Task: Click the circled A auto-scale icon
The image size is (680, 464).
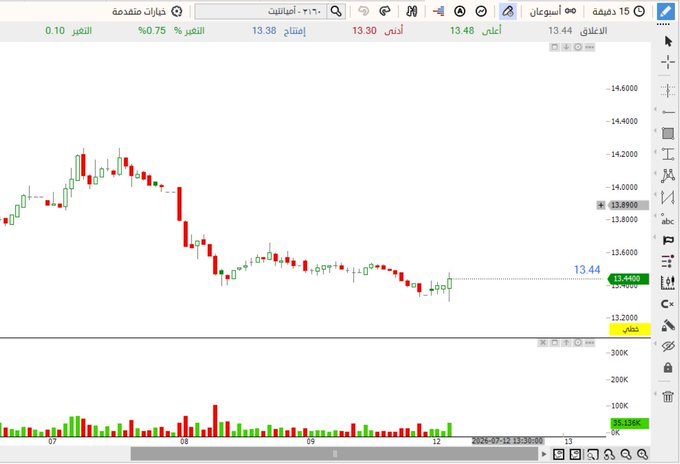Action: pyautogui.click(x=460, y=11)
